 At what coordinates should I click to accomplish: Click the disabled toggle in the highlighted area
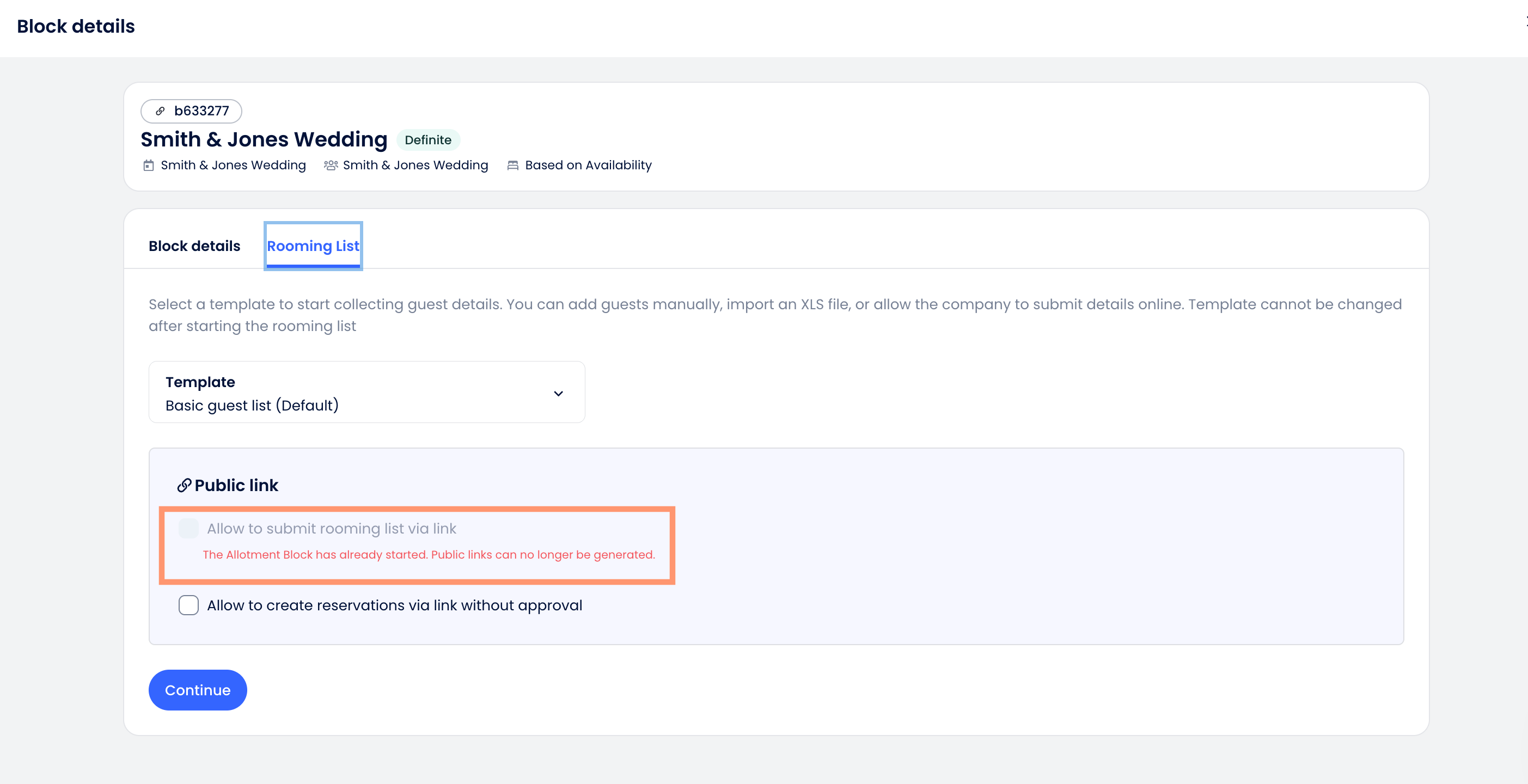(x=188, y=529)
